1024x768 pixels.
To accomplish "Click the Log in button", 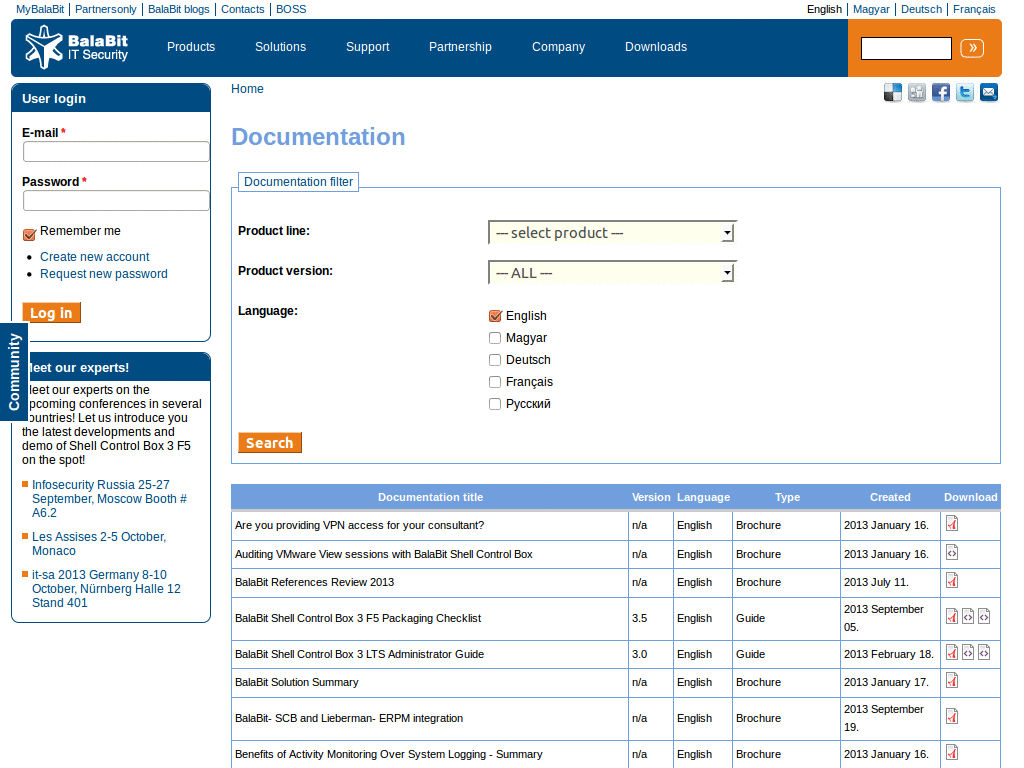I will coord(52,313).
